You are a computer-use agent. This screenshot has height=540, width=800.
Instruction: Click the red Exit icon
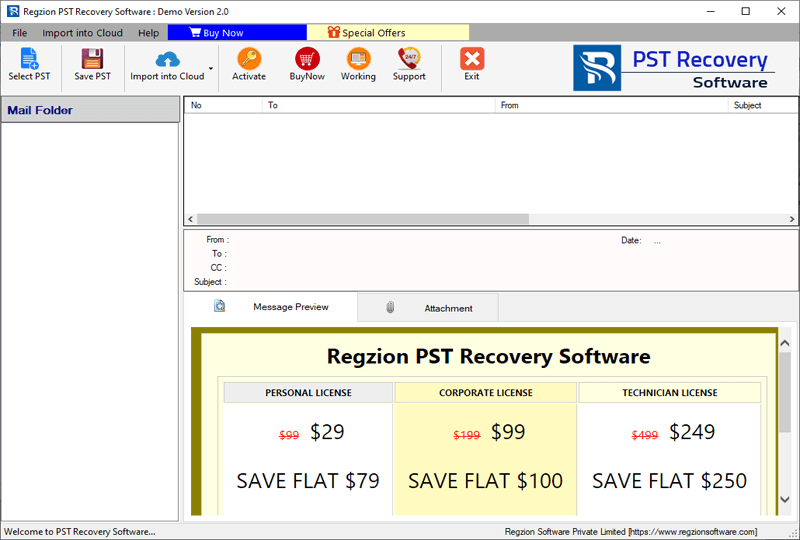coord(471,59)
